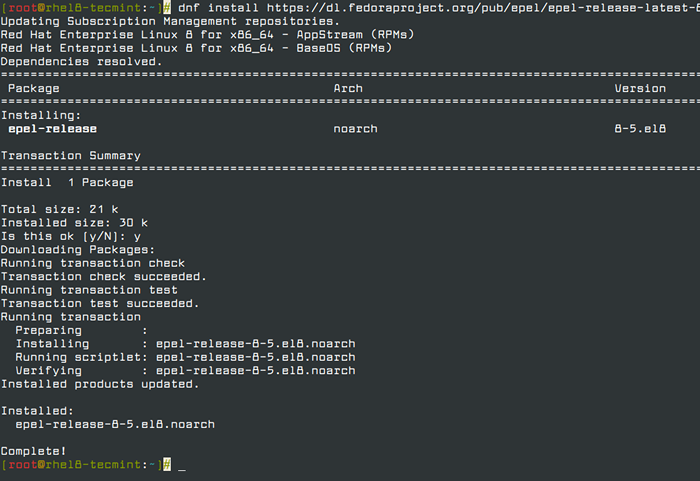This screenshot has width=700, height=481.
Task: Place cursor at the final shell prompt
Action: (x=181, y=466)
